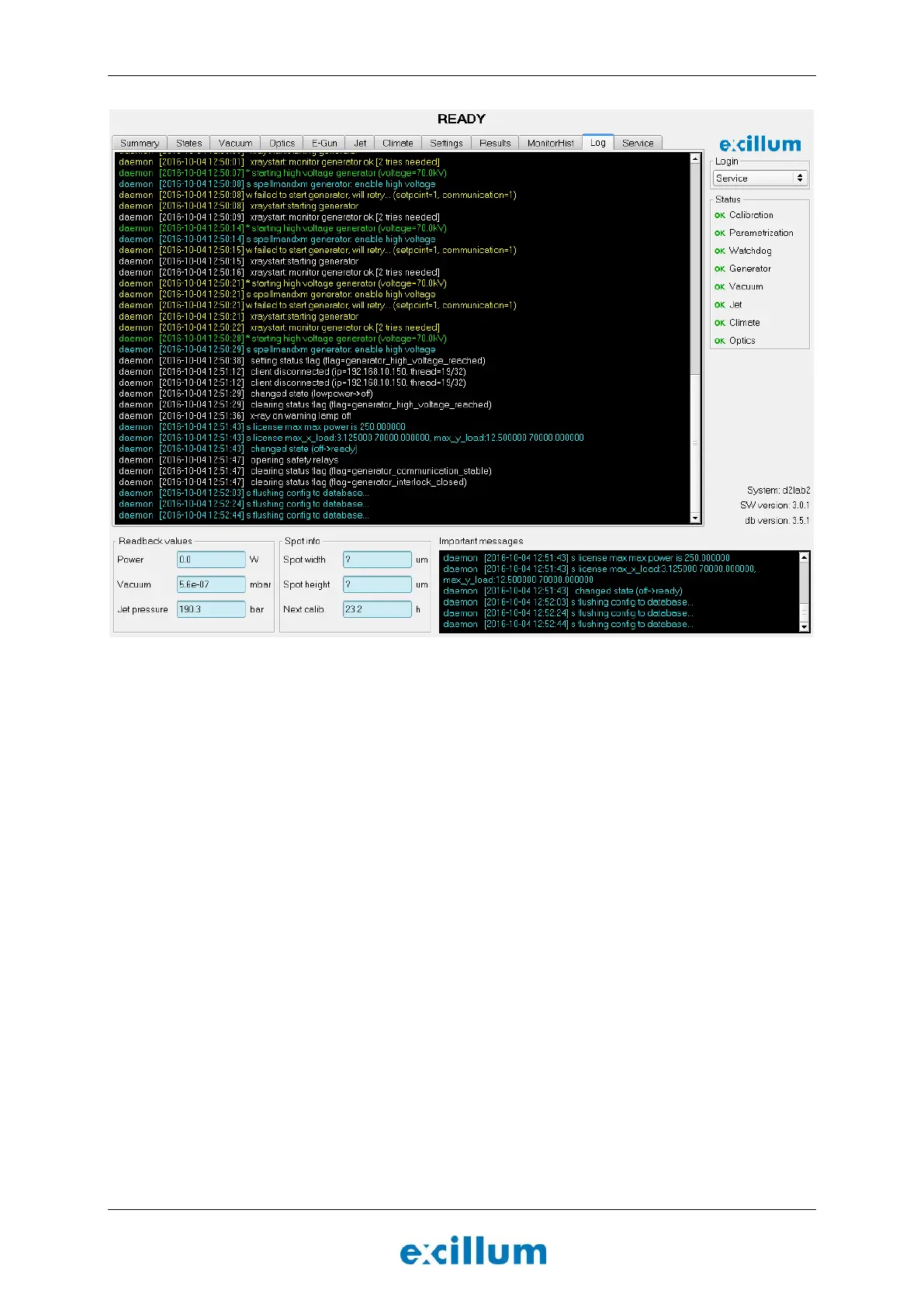Image resolution: width=924 pixels, height=1307 pixels.
Task: Select the Log tab
Action: coord(598,142)
